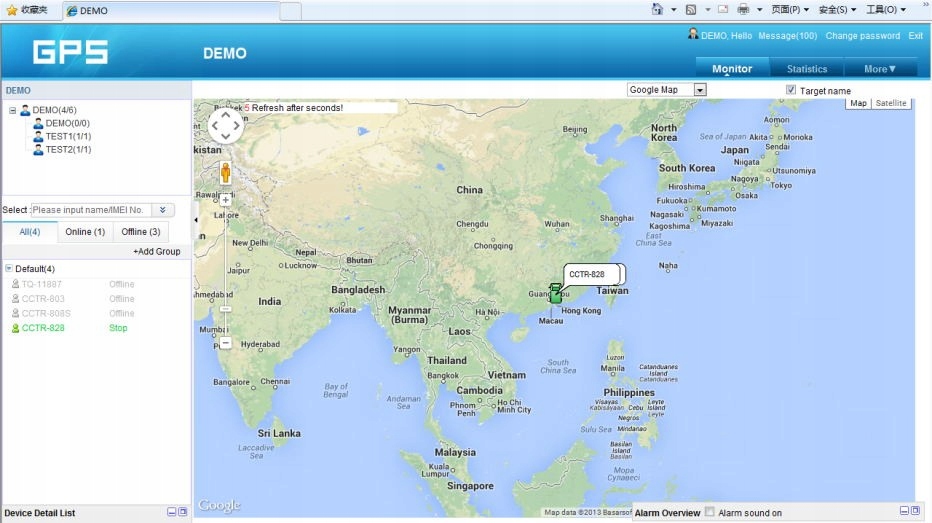Open the browser Safety (安全) menu

coord(837,10)
